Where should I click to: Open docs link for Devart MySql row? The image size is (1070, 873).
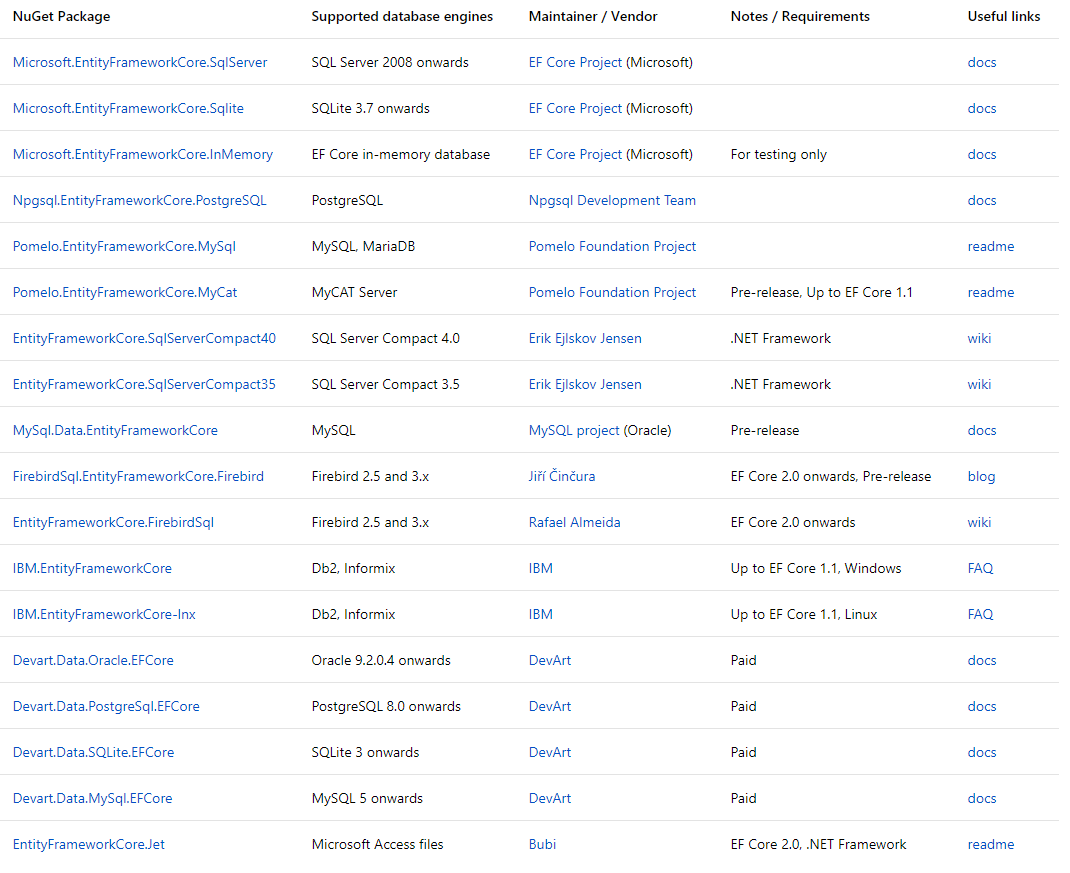coord(981,798)
